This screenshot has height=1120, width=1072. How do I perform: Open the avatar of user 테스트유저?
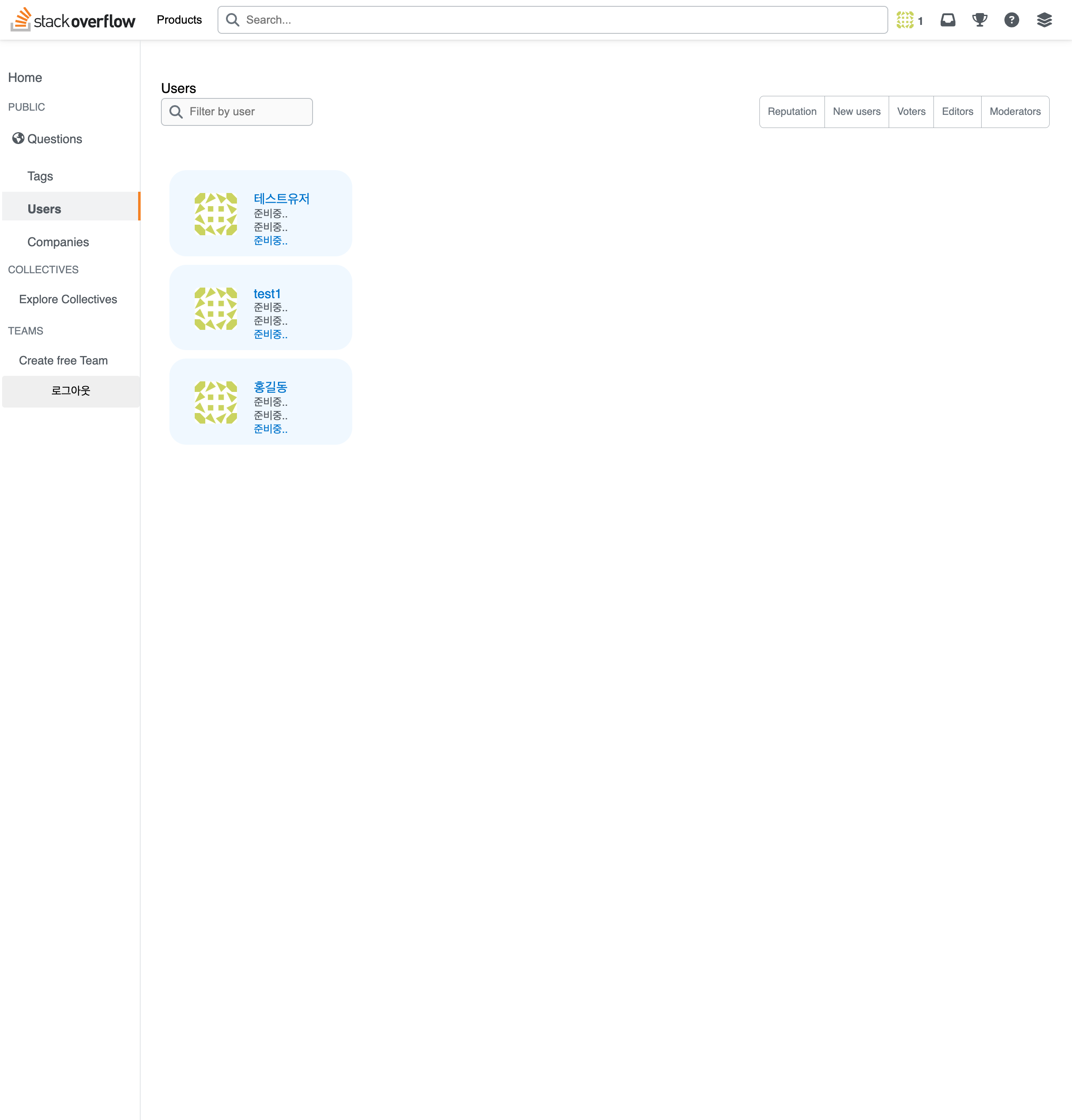215,214
